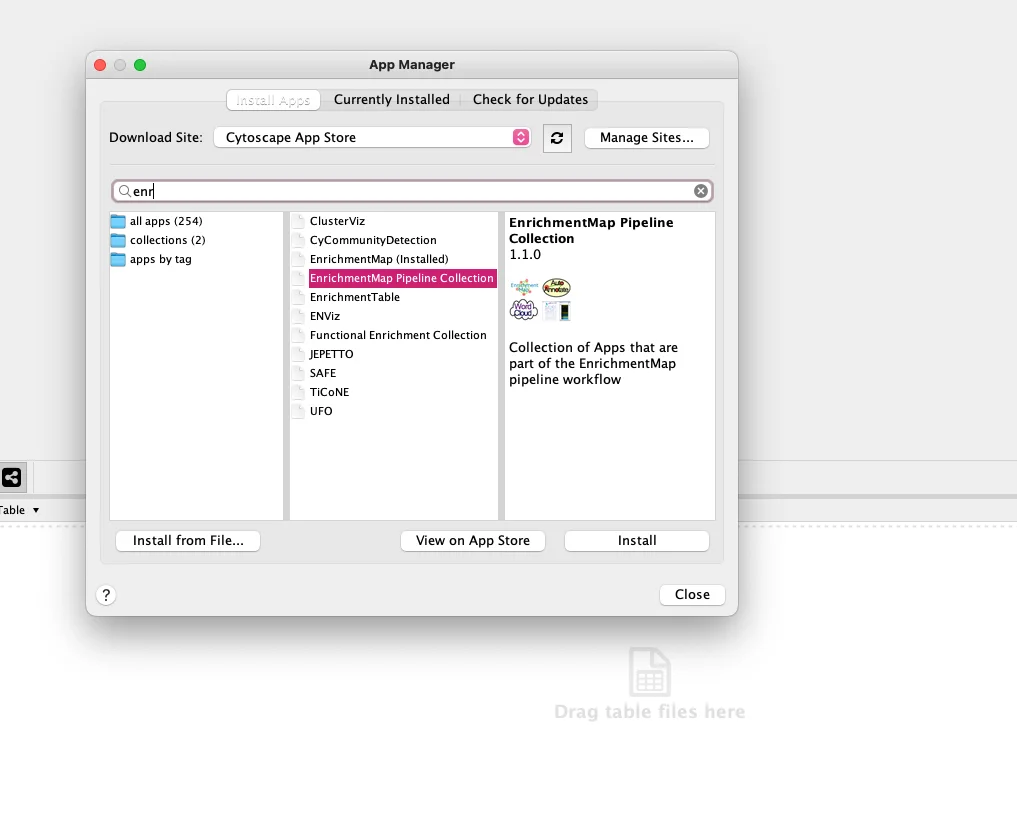Close the App Manager with Close button
Screen dimensions: 1017x837
(692, 594)
